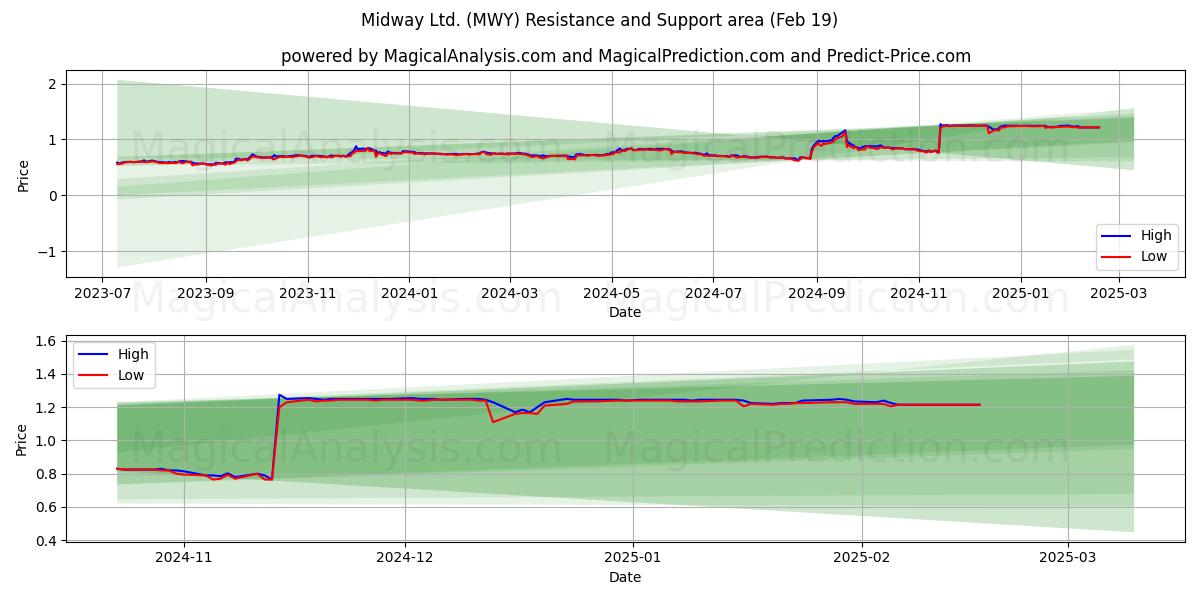
Task: Click the '2025-03' x-axis label on top chart
Action: 1118,295
